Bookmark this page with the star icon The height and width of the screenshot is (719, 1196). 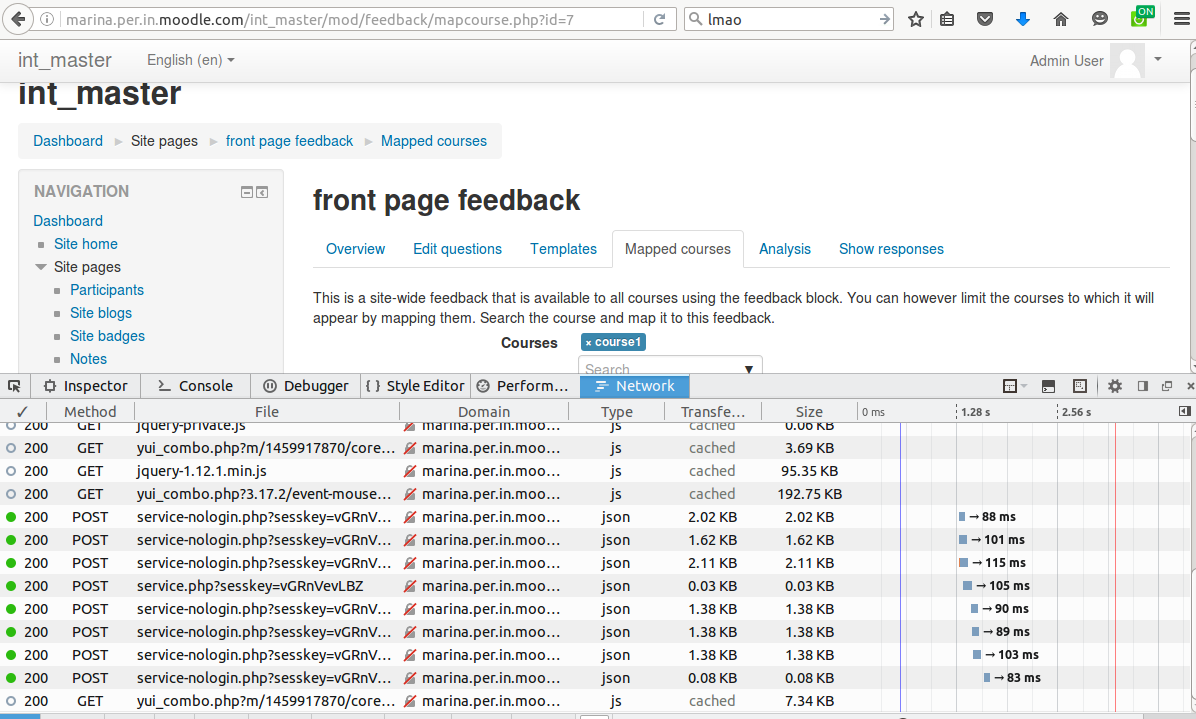pyautogui.click(x=916, y=19)
